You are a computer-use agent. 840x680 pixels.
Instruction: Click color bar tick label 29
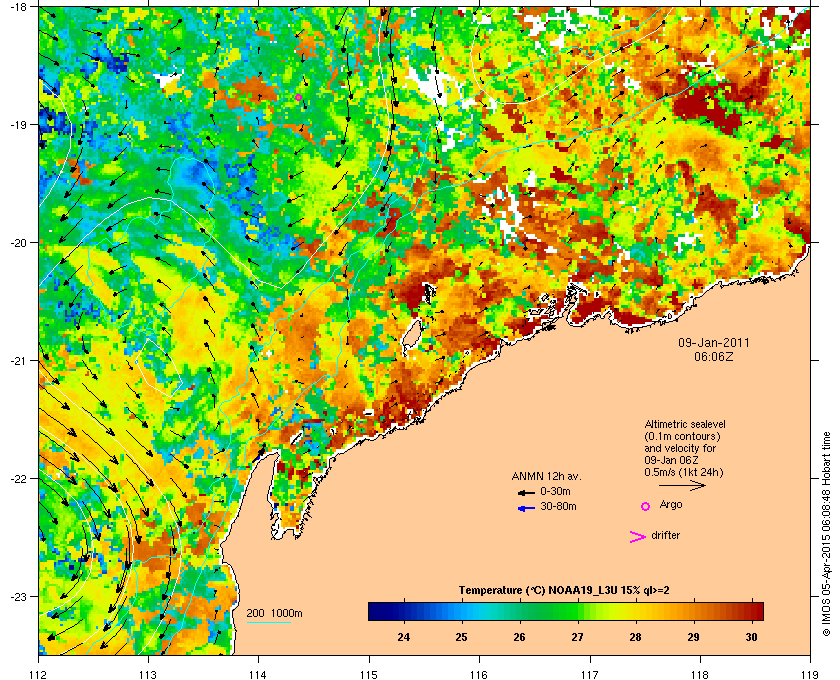point(693,637)
